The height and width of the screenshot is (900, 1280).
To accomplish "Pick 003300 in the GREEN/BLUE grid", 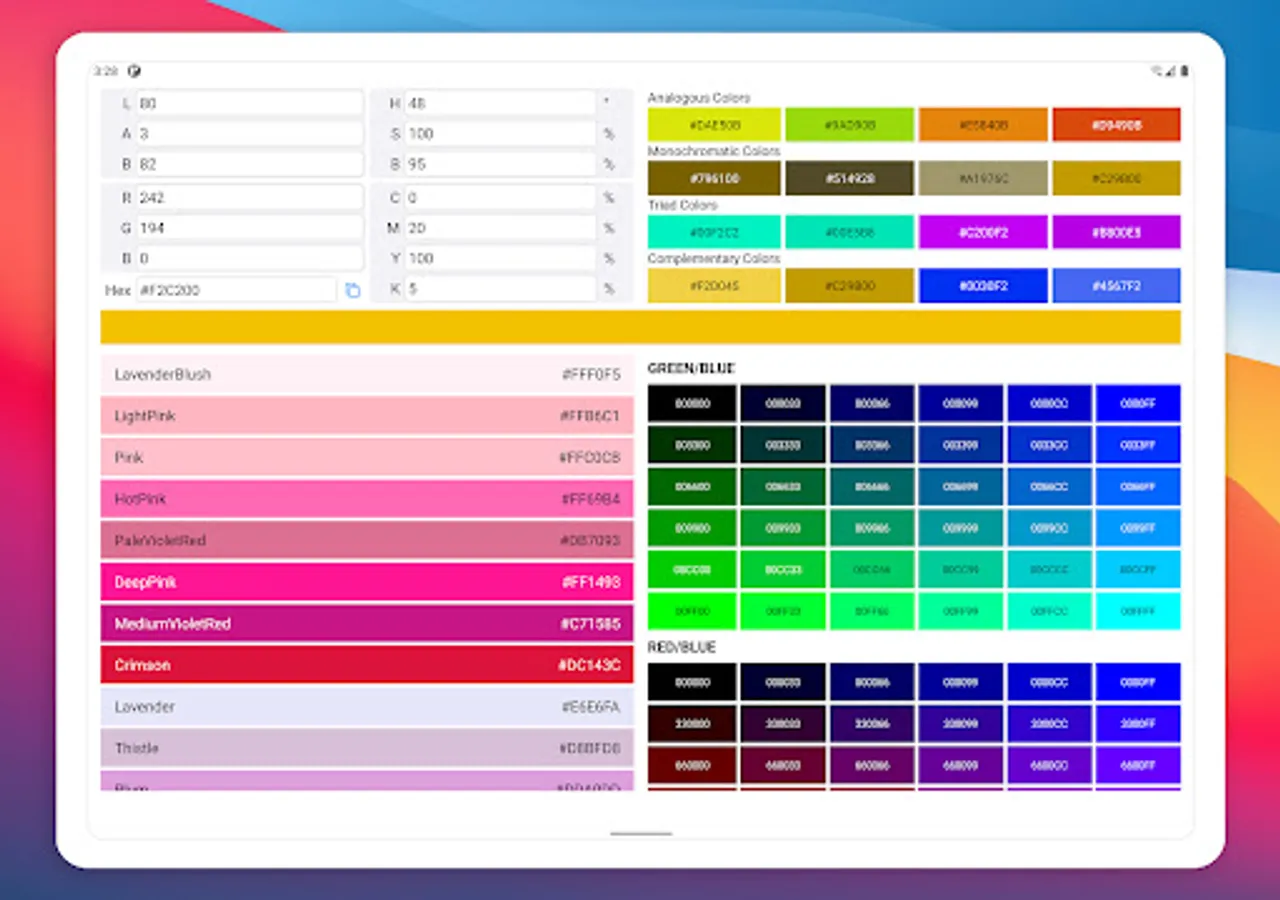I will click(x=692, y=445).
